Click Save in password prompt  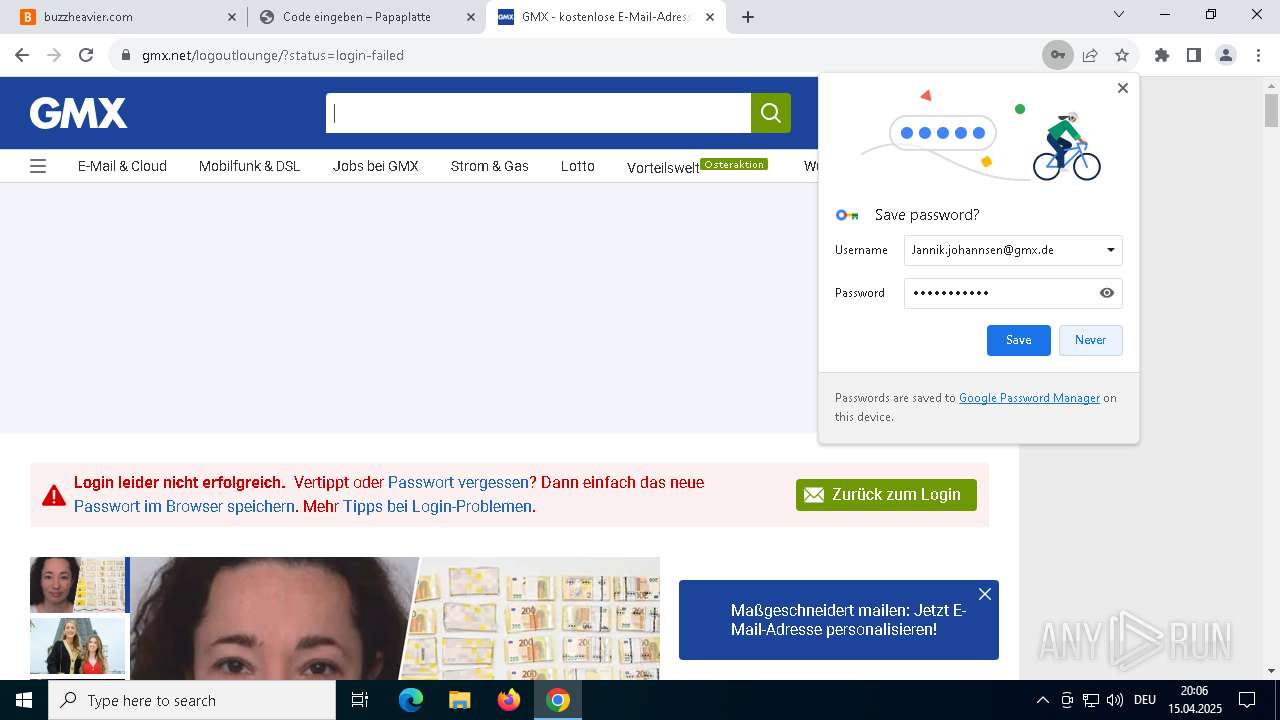(1018, 340)
